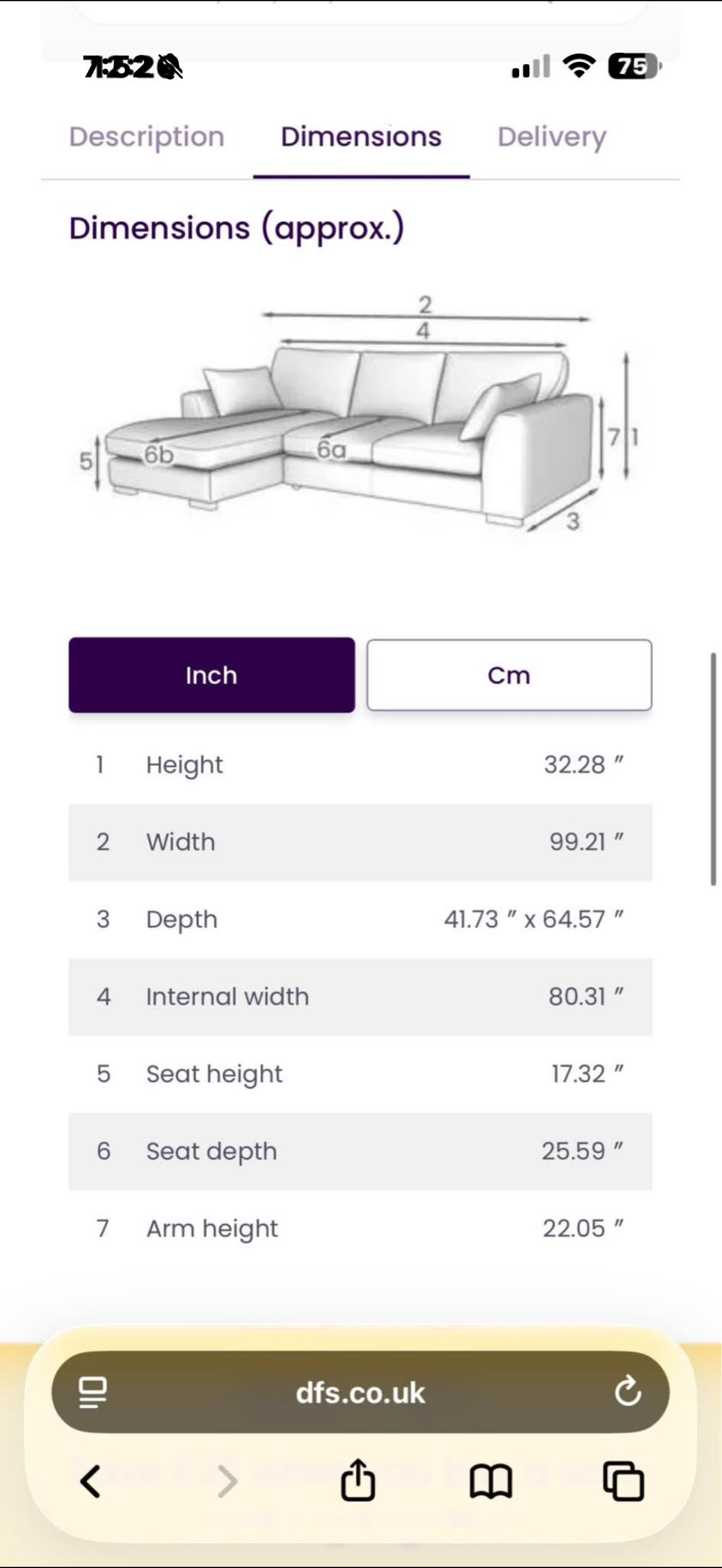Tap the dfs.co.uk address bar
722x1568 pixels.
(360, 1392)
